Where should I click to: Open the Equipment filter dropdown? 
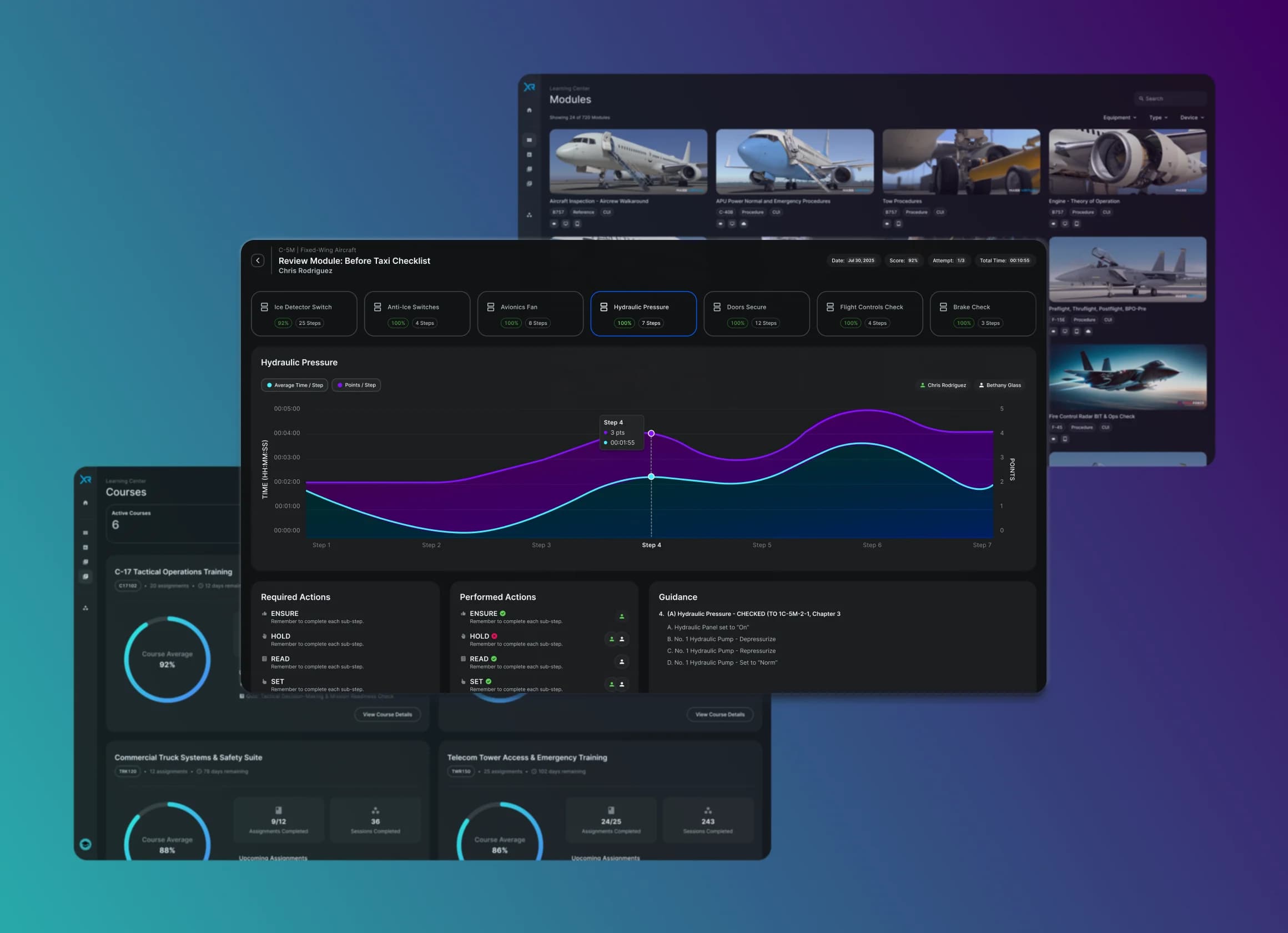click(x=1119, y=118)
